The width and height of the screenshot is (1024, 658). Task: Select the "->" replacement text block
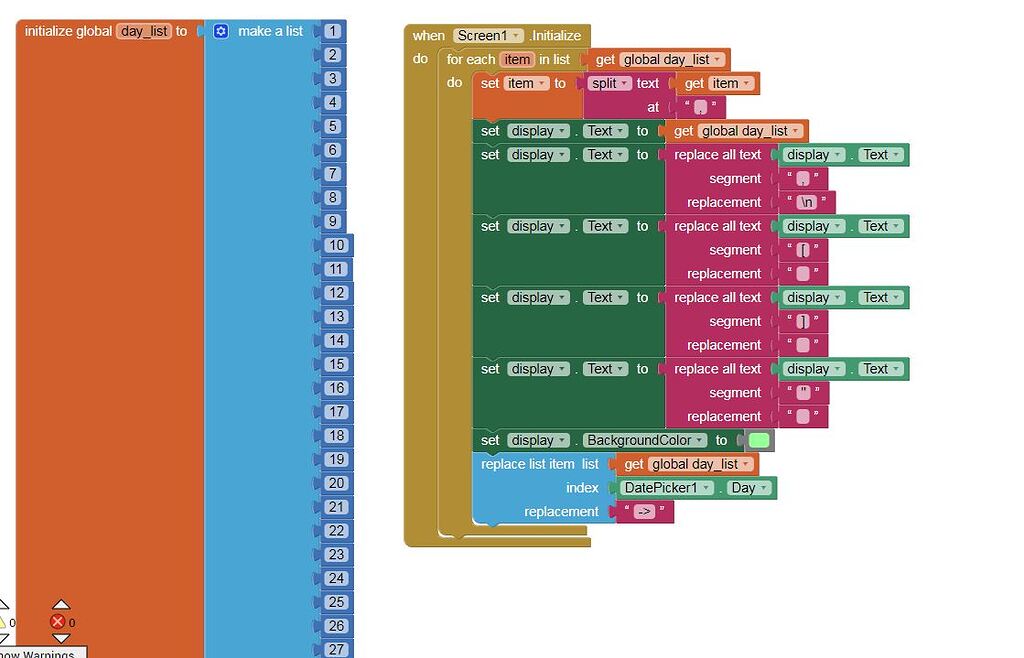point(644,511)
